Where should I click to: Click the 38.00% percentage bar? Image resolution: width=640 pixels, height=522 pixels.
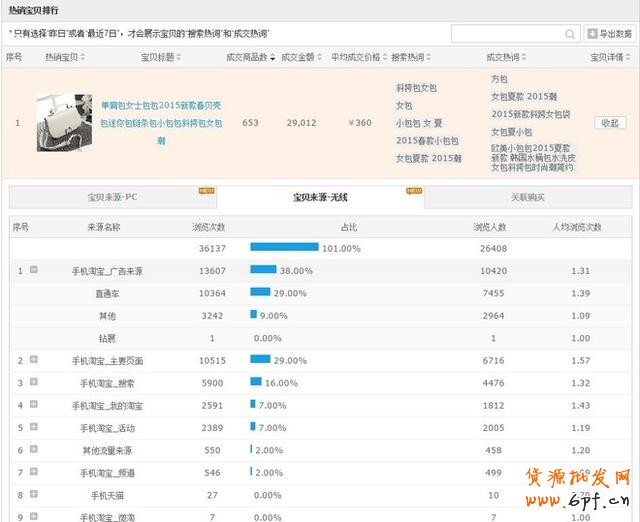tap(263, 270)
